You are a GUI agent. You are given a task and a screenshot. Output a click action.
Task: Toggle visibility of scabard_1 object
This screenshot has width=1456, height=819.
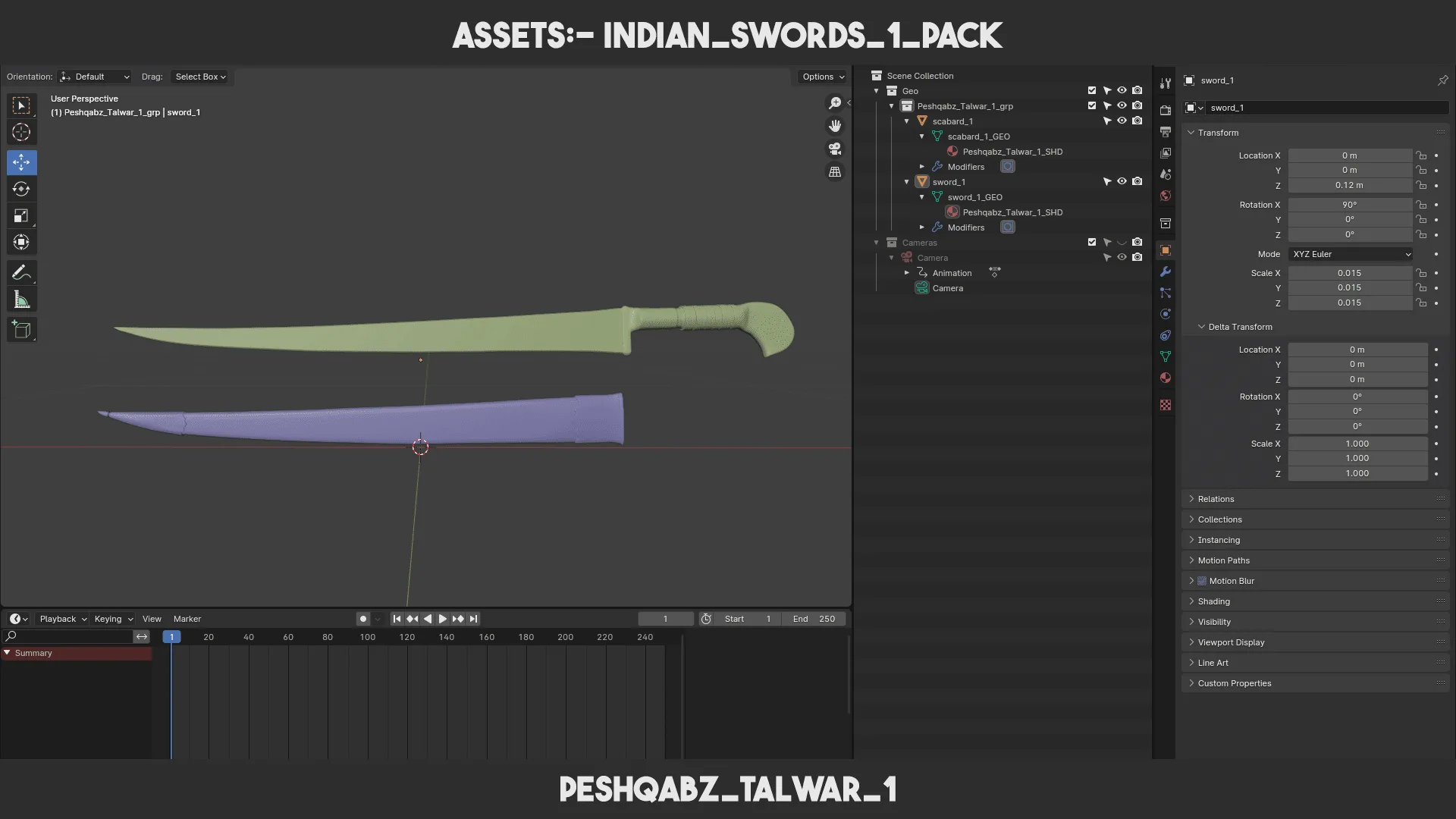click(1121, 121)
